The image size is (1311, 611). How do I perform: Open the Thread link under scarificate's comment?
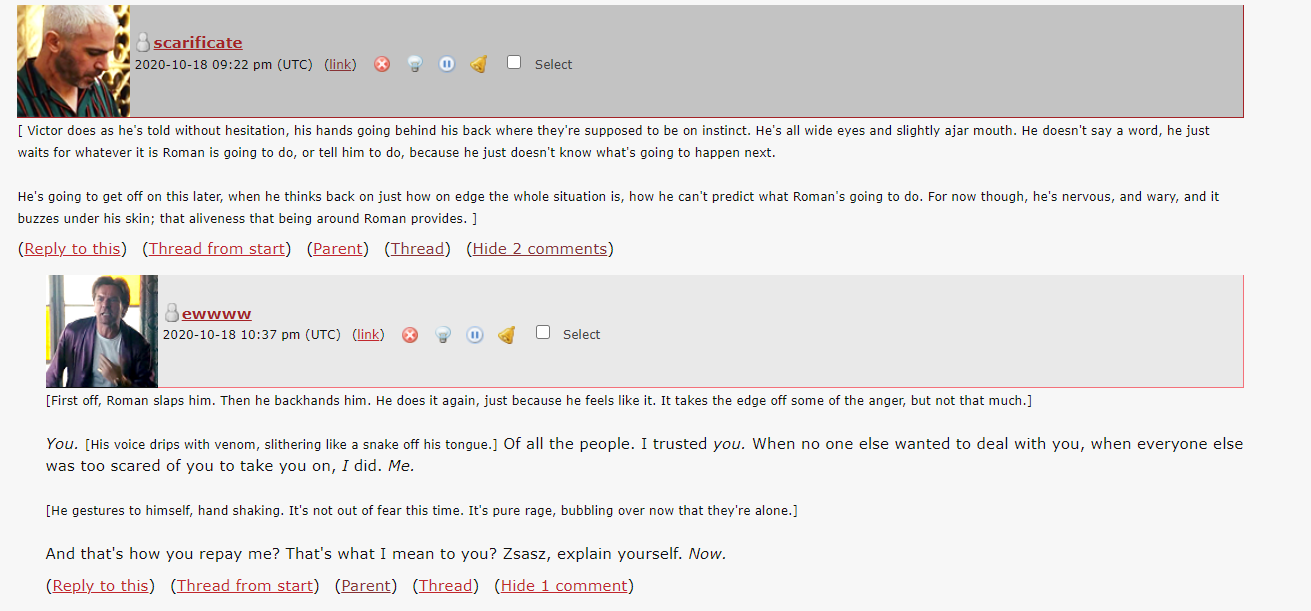tap(418, 249)
